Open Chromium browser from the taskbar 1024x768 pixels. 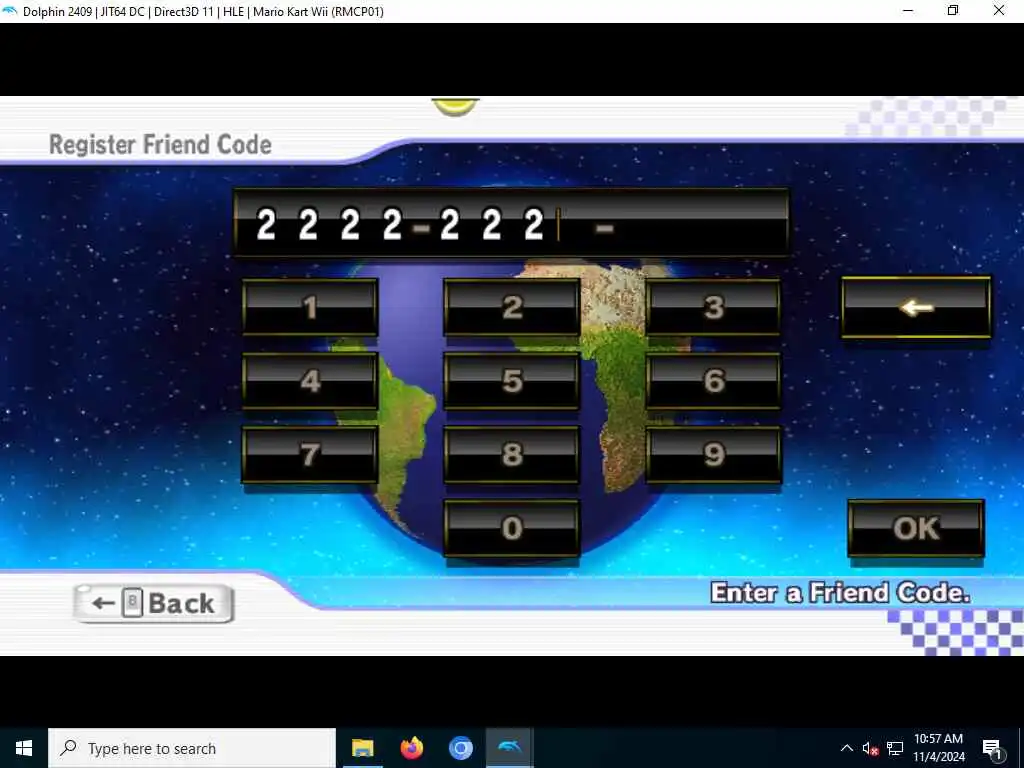460,748
